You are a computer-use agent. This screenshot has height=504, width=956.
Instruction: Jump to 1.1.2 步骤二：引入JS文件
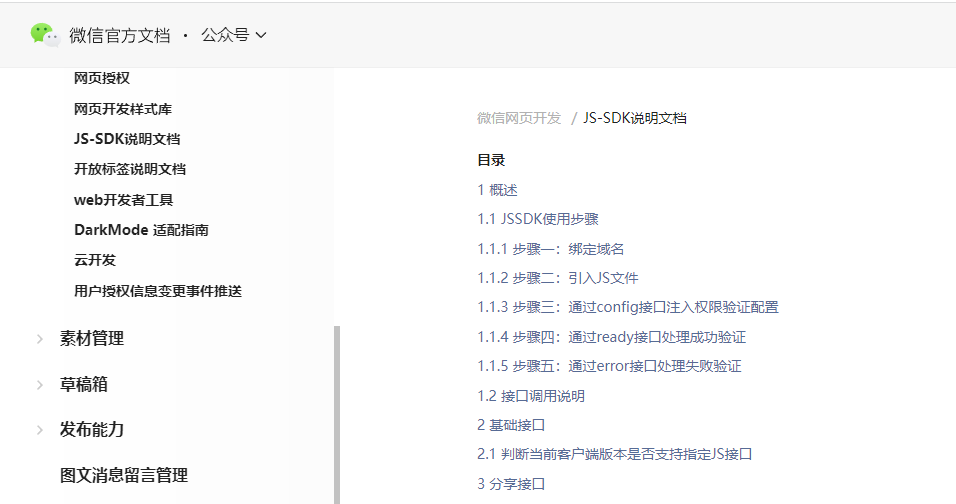tap(558, 279)
